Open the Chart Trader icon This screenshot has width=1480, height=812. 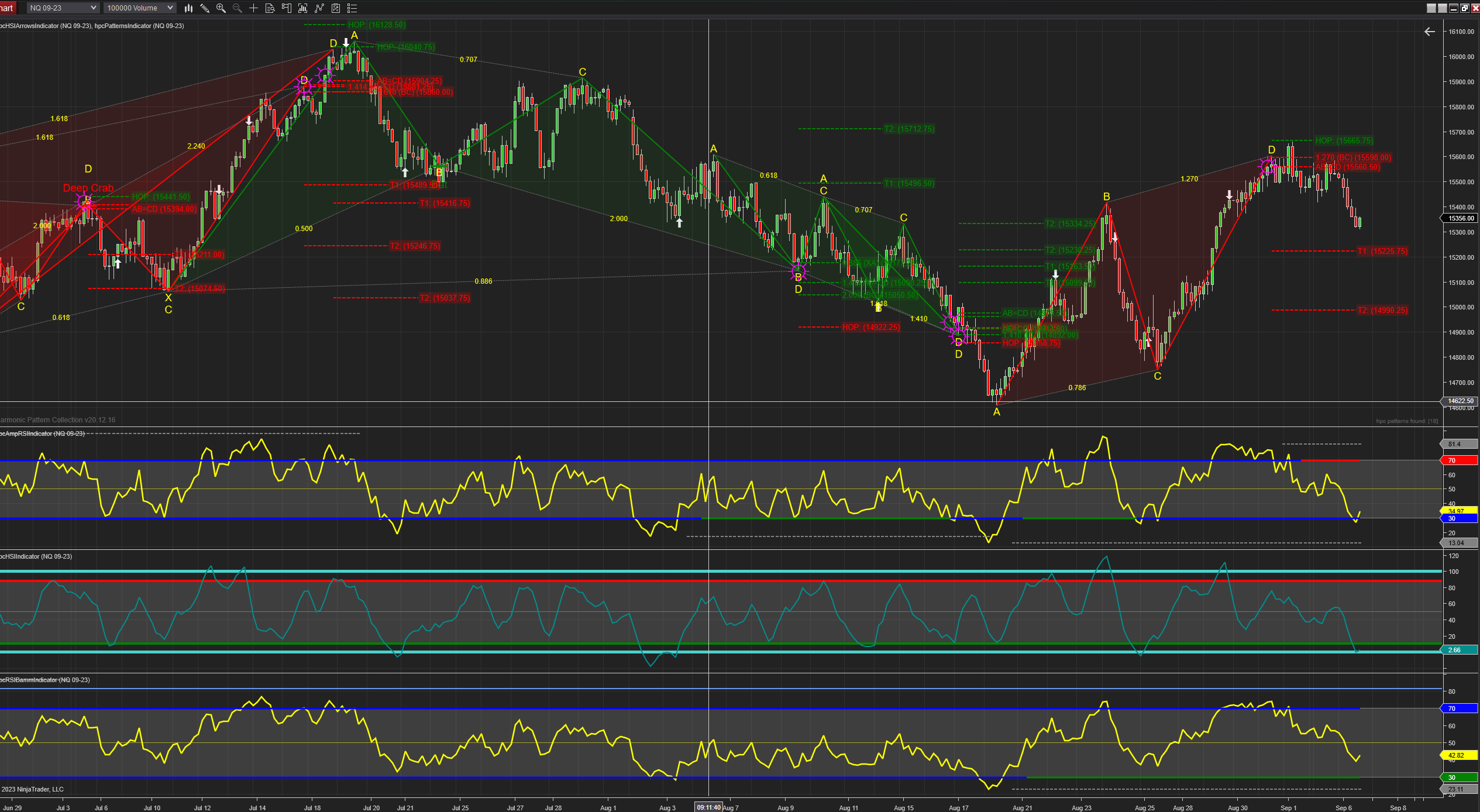(287, 8)
